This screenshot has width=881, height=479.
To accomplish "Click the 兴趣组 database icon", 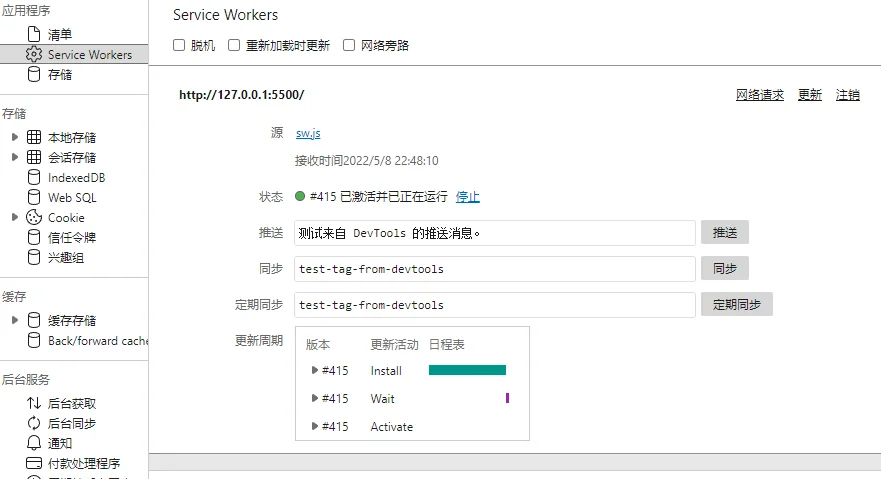I will click(x=34, y=257).
